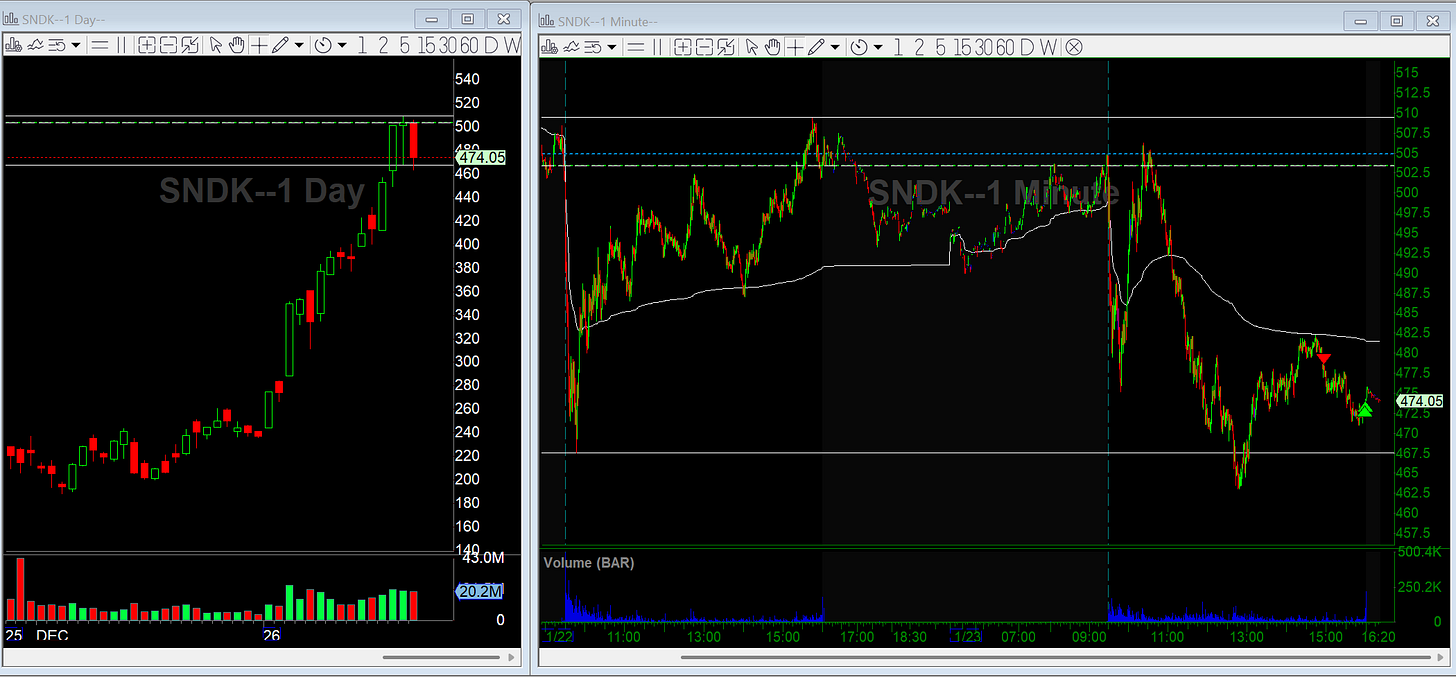Click the list-return icon in Day window toolbar

coord(56,45)
